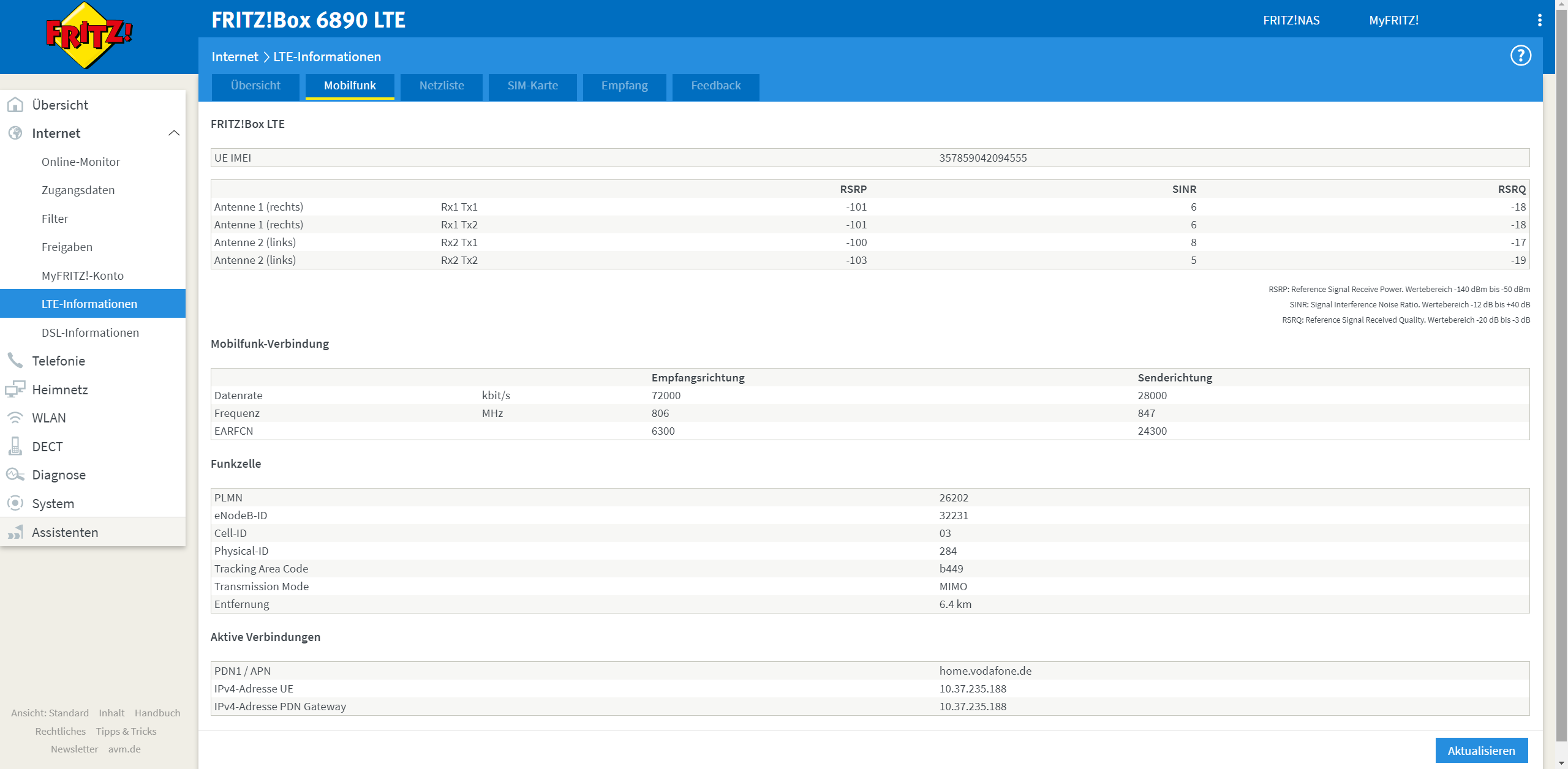Click Transmission Mode value MIMO

click(x=953, y=587)
